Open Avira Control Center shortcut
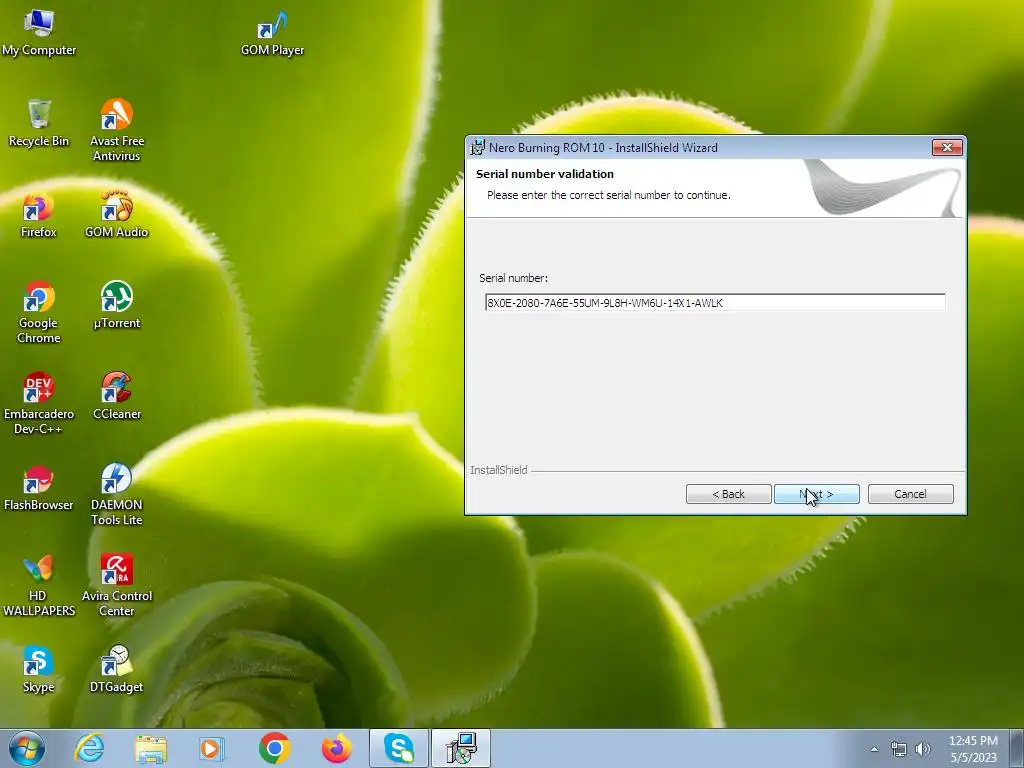This screenshot has width=1024, height=768. [117, 585]
